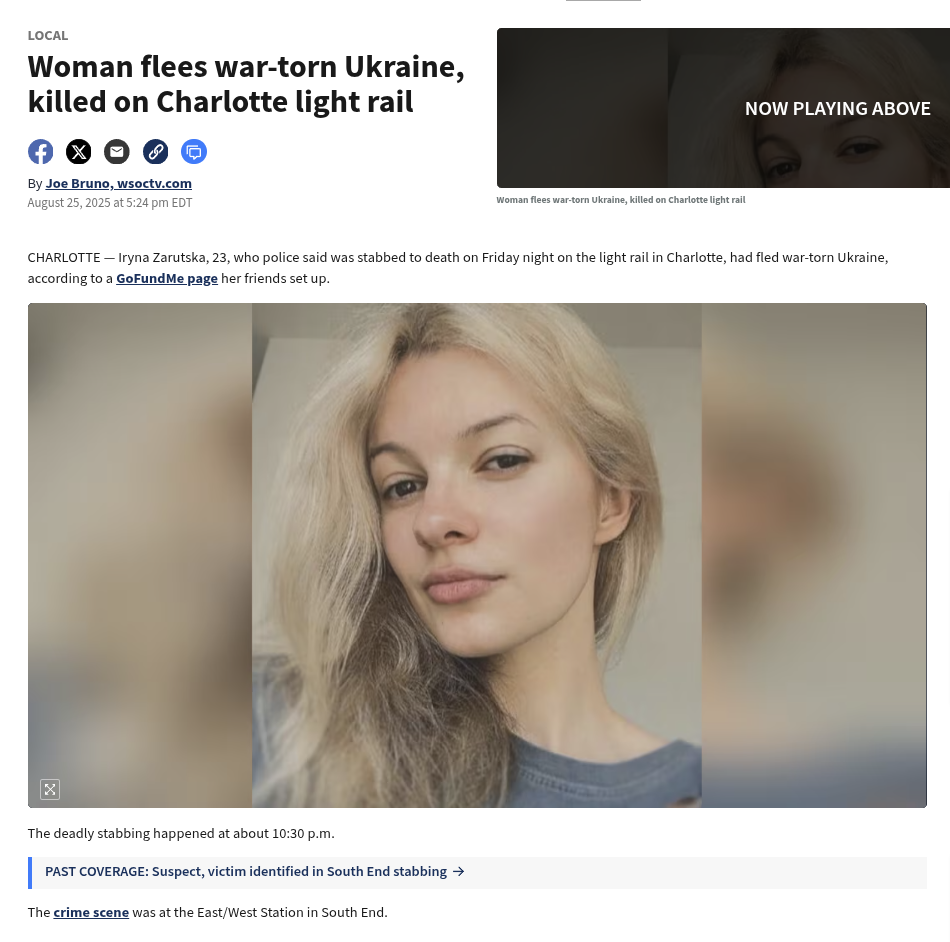Screen dimensions: 950x942
Task: Click the article headline text
Action: 246,84
